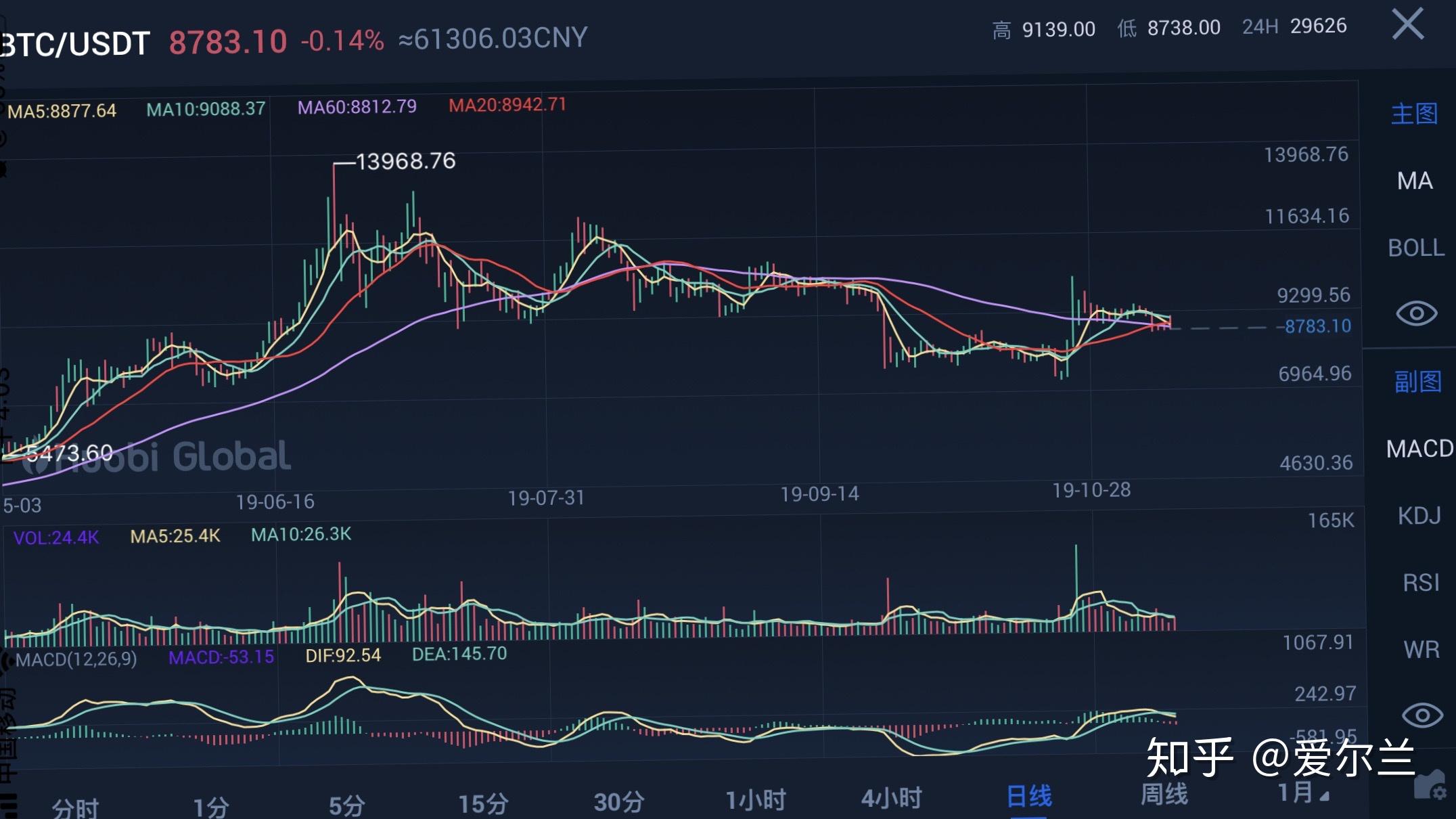Select the BOLL main indicator
The width and height of the screenshot is (1456, 819).
pos(1416,248)
